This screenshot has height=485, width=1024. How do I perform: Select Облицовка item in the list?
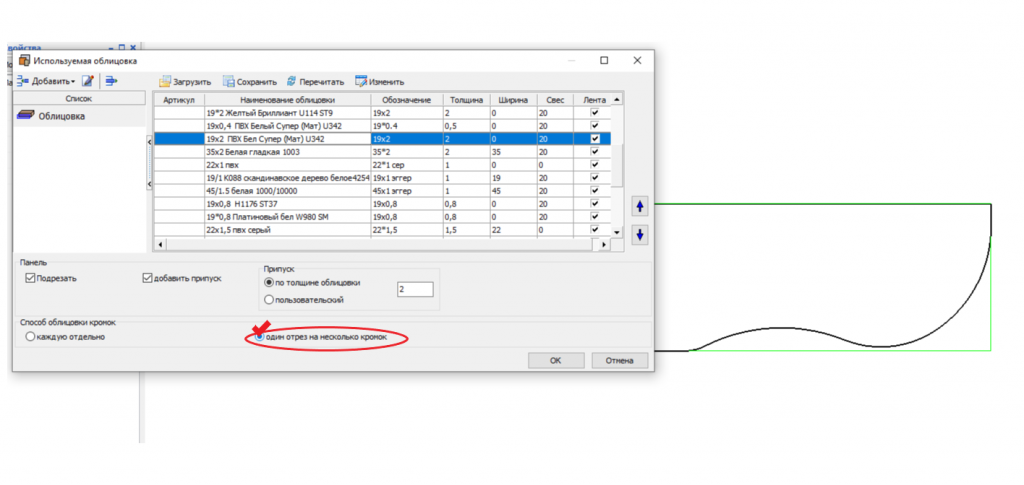tap(60, 117)
